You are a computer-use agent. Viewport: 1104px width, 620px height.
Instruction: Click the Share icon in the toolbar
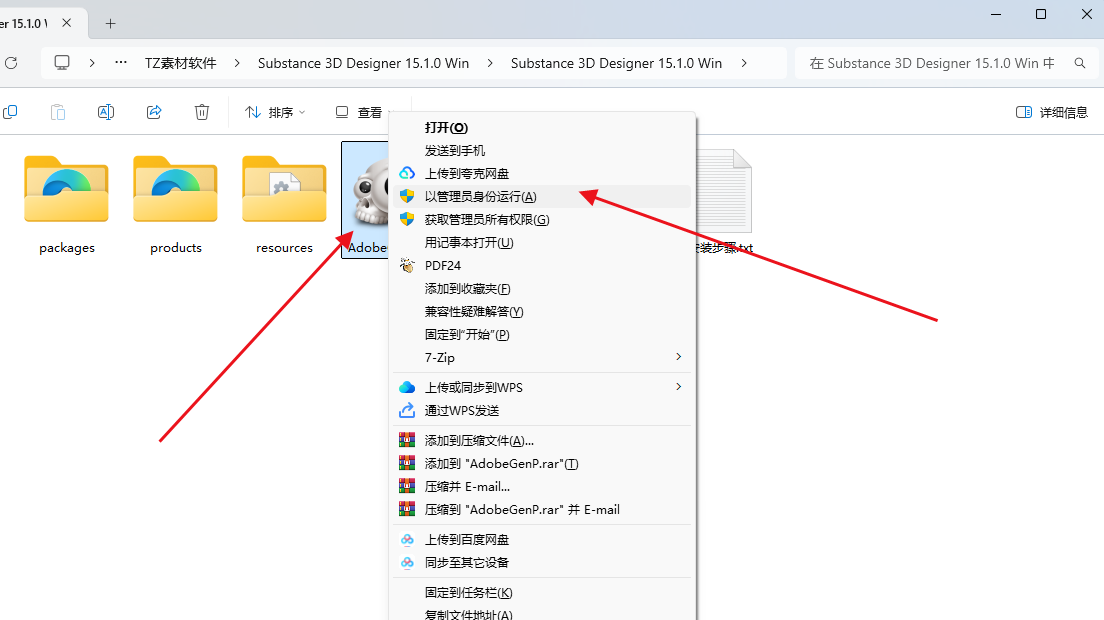coord(153,112)
